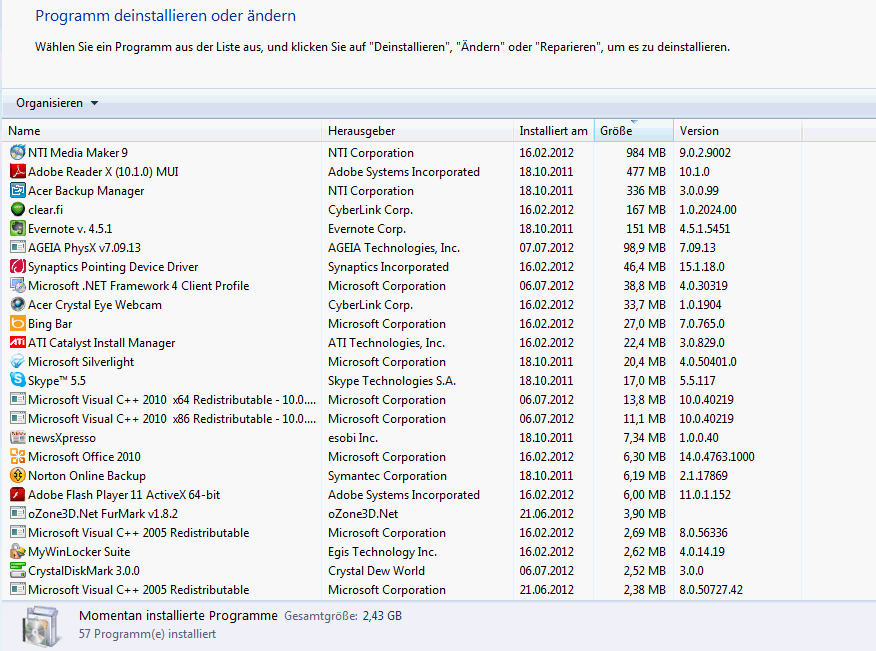
Task: Click publisher AGEIA Technologies, Inc.
Action: [394, 248]
